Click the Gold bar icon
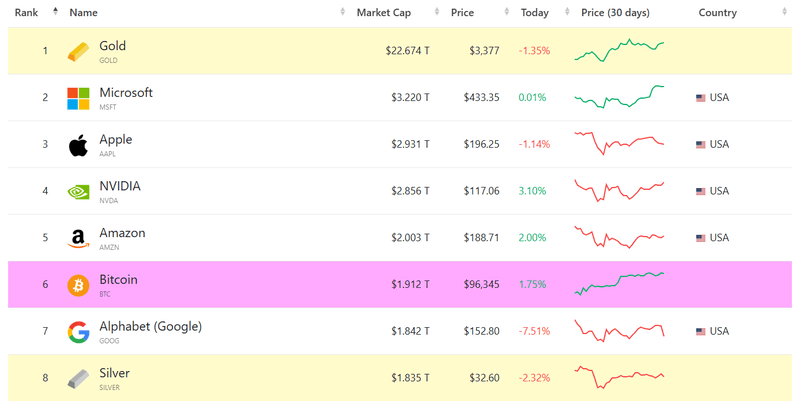The width and height of the screenshot is (800, 401). tap(78, 52)
